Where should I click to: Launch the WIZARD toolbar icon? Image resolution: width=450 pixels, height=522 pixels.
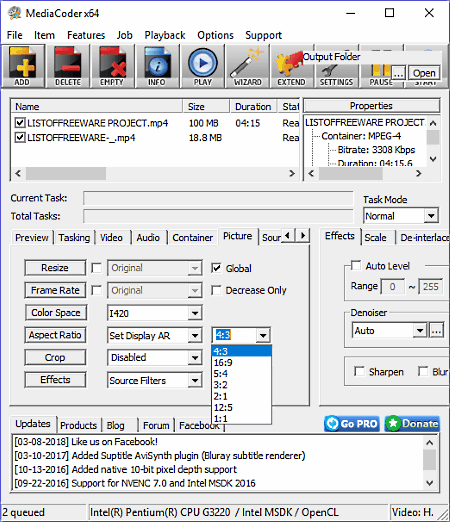(247, 66)
